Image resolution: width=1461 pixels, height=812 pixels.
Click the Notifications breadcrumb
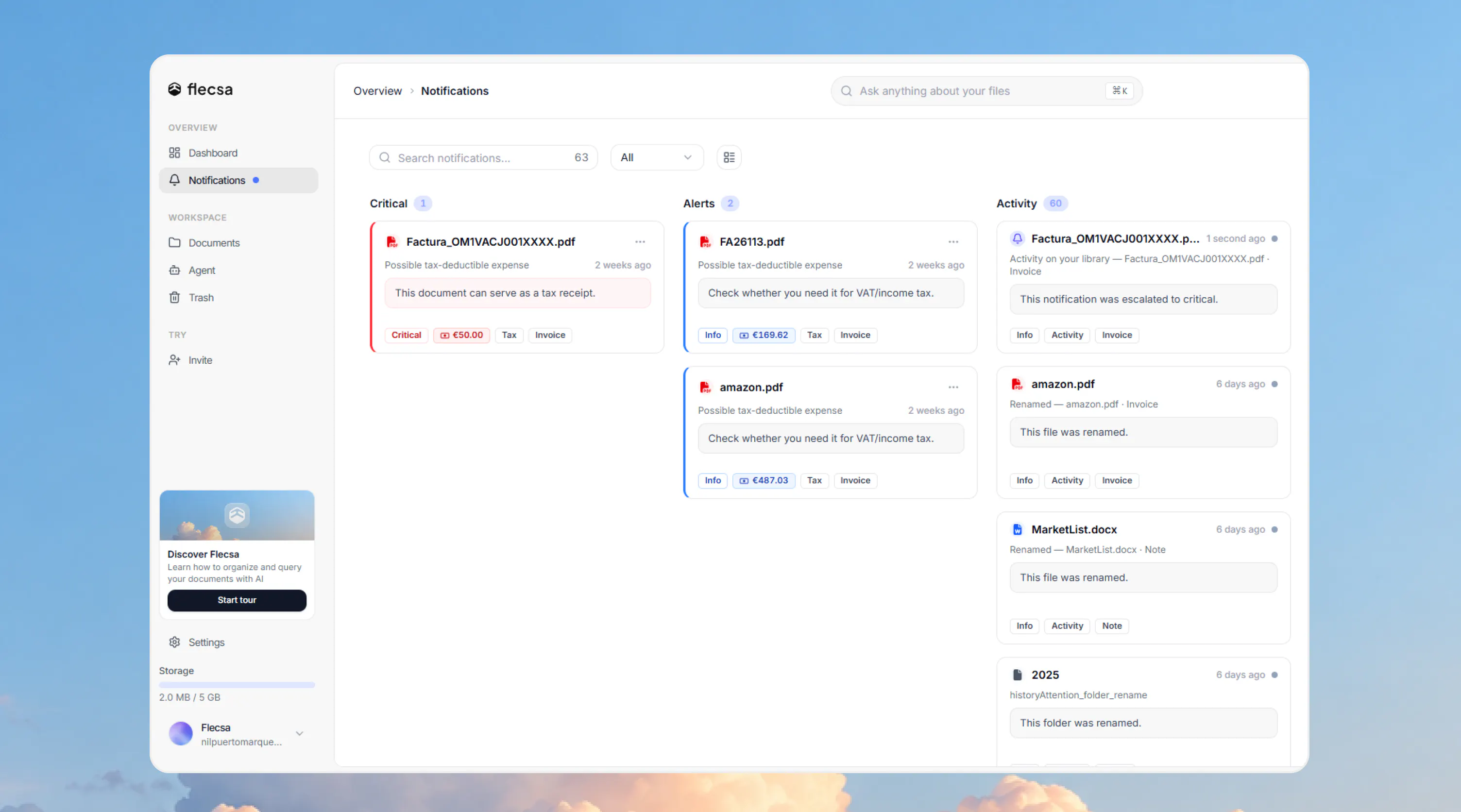pyautogui.click(x=454, y=91)
